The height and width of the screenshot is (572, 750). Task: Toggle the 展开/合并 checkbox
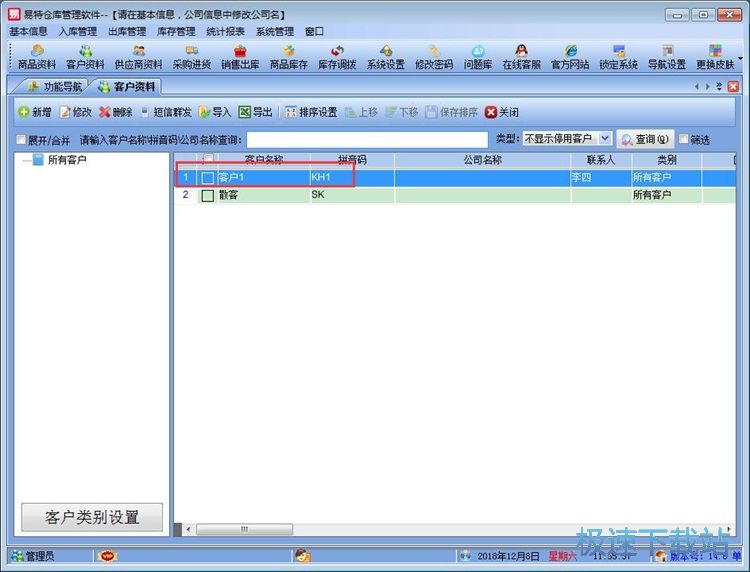pos(21,139)
